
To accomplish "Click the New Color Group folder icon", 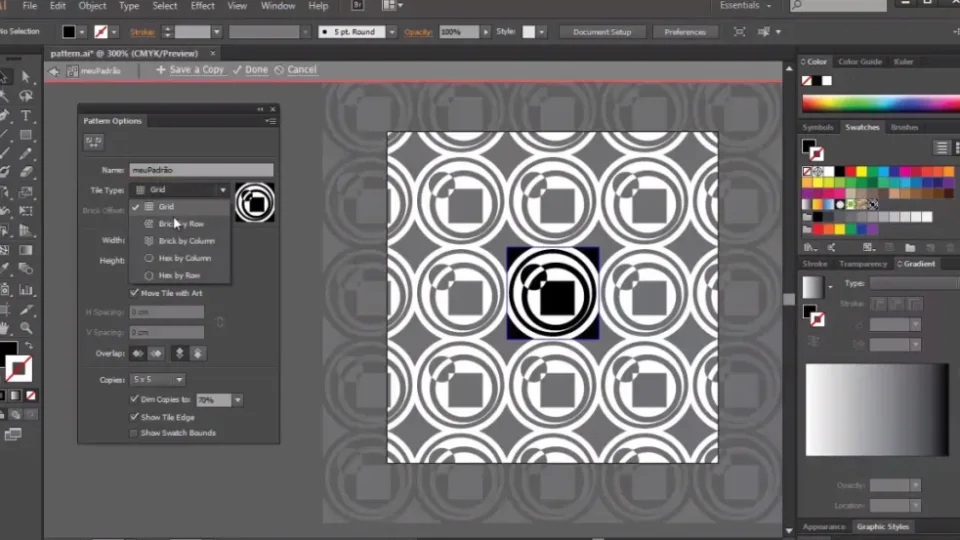I will (910, 247).
